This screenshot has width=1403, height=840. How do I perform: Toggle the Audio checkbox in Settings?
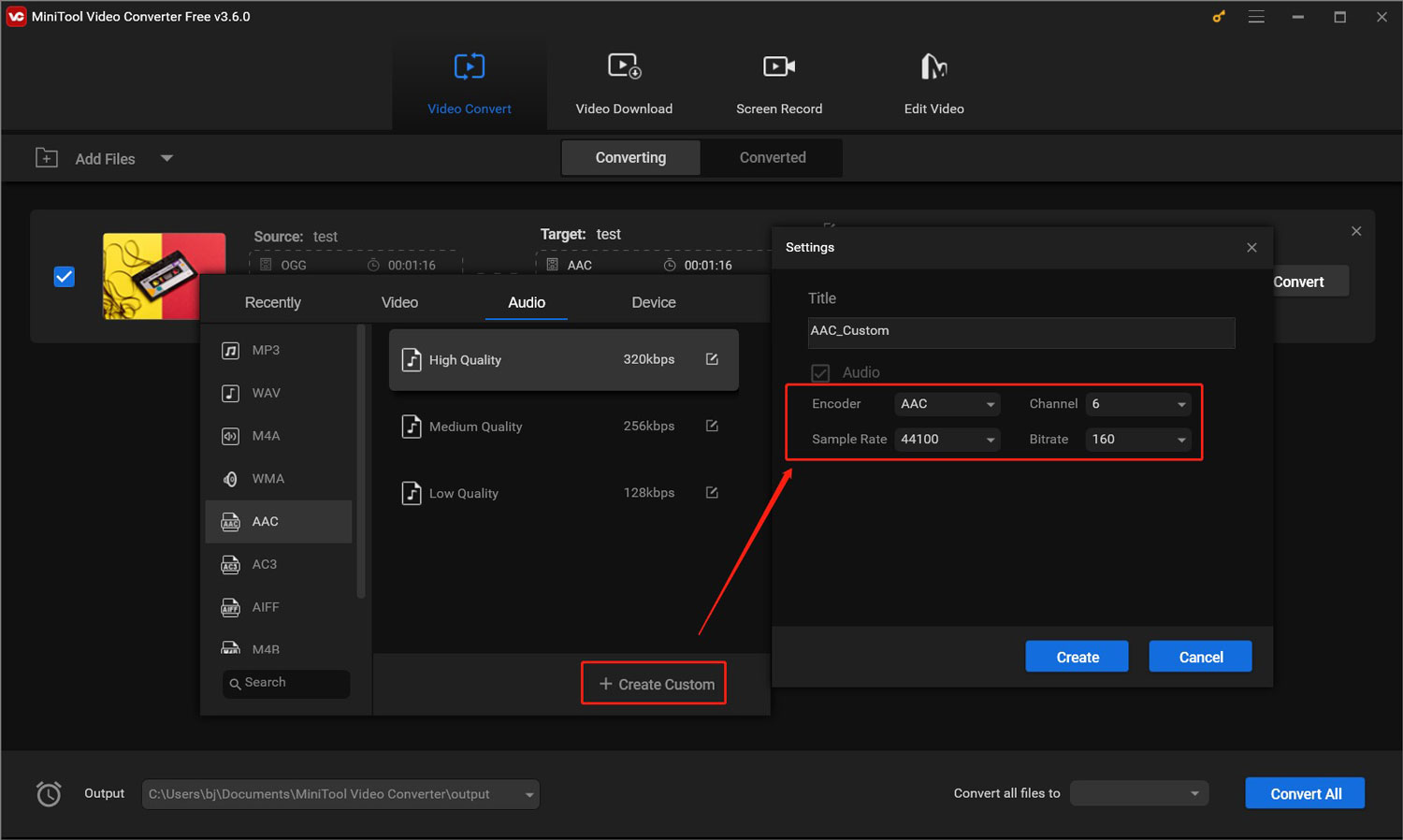click(x=820, y=373)
